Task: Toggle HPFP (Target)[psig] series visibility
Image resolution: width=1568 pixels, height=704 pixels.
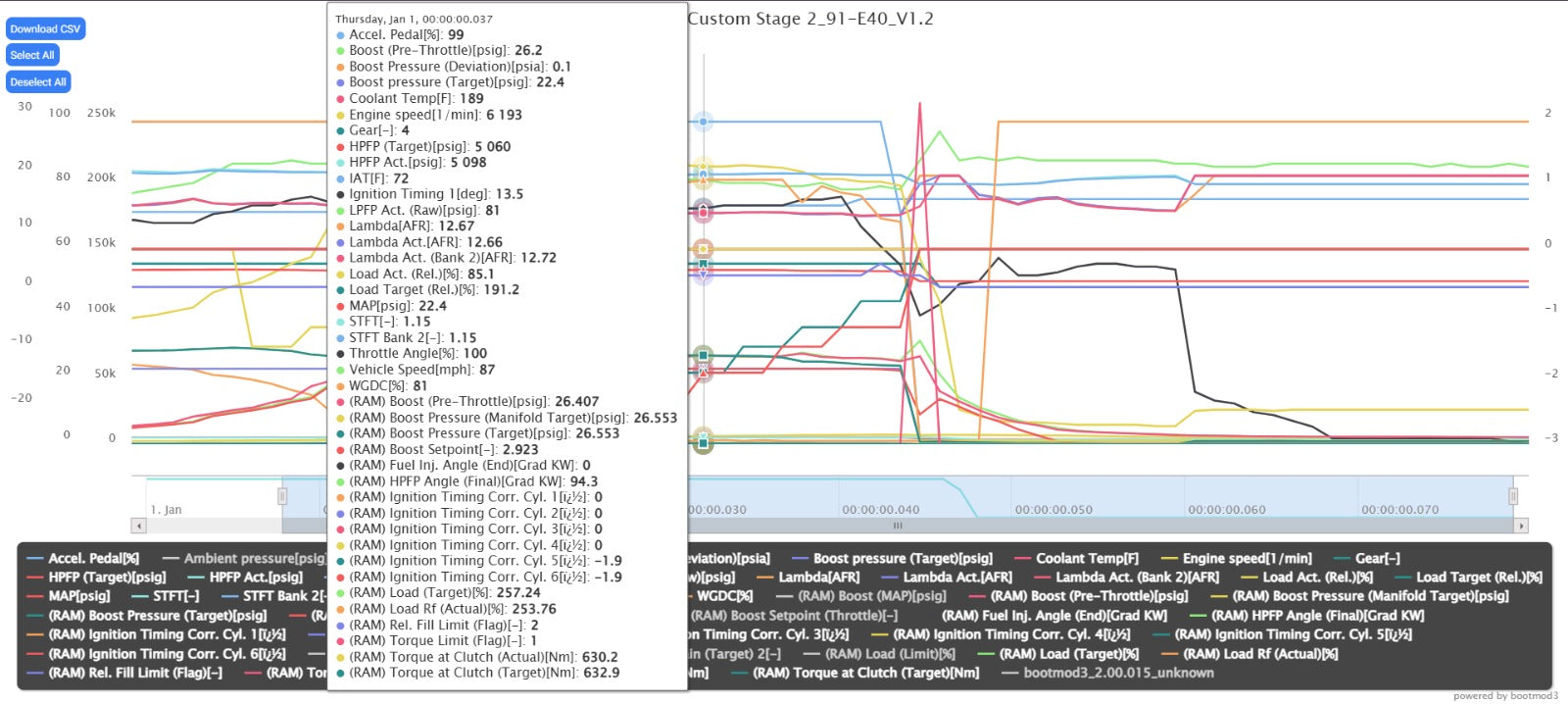Action: point(107,577)
